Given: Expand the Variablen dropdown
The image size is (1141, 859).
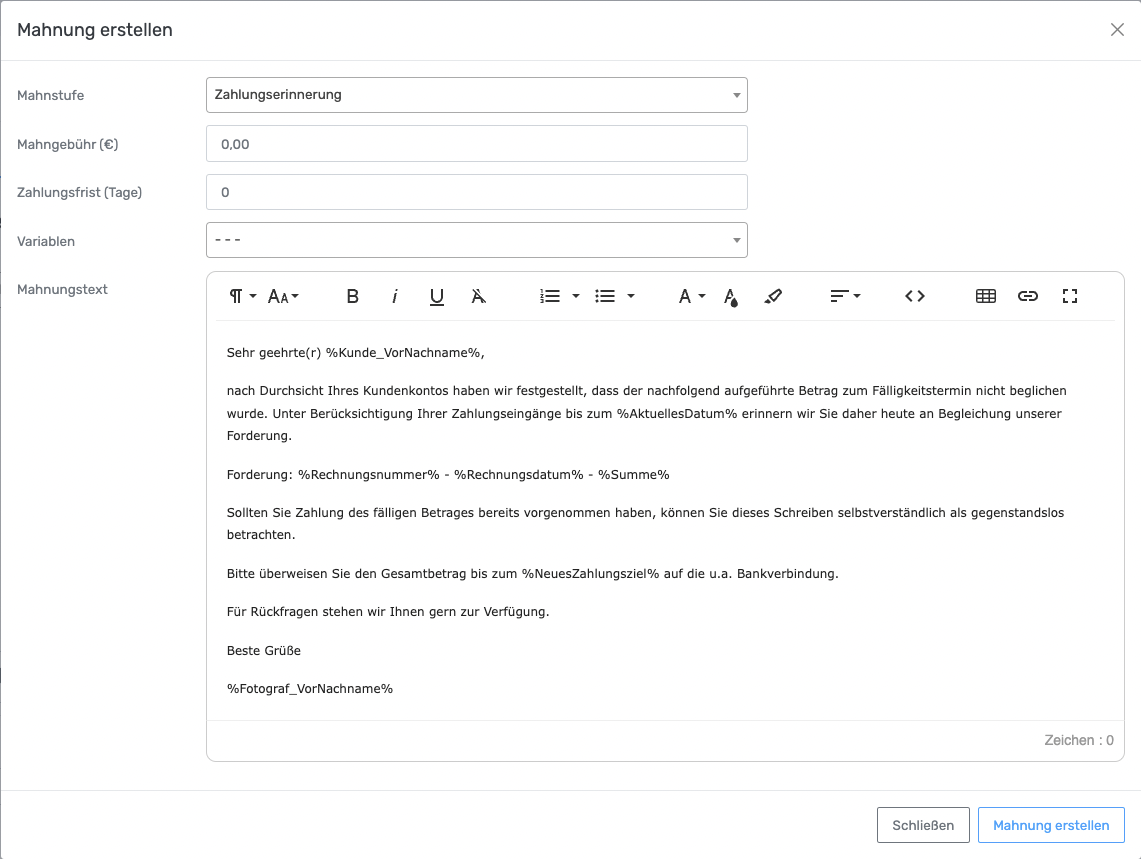Looking at the screenshot, I should tap(476, 240).
